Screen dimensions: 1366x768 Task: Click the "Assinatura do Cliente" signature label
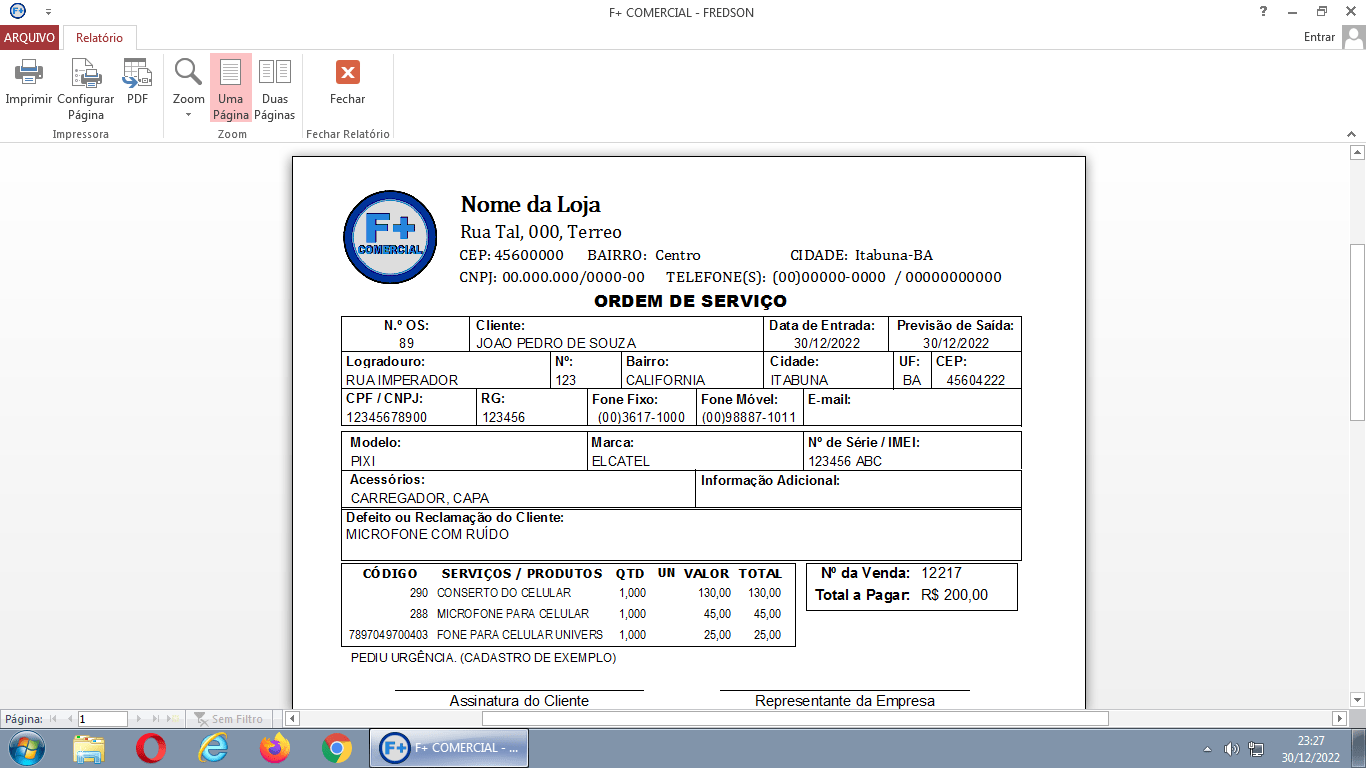coord(519,701)
